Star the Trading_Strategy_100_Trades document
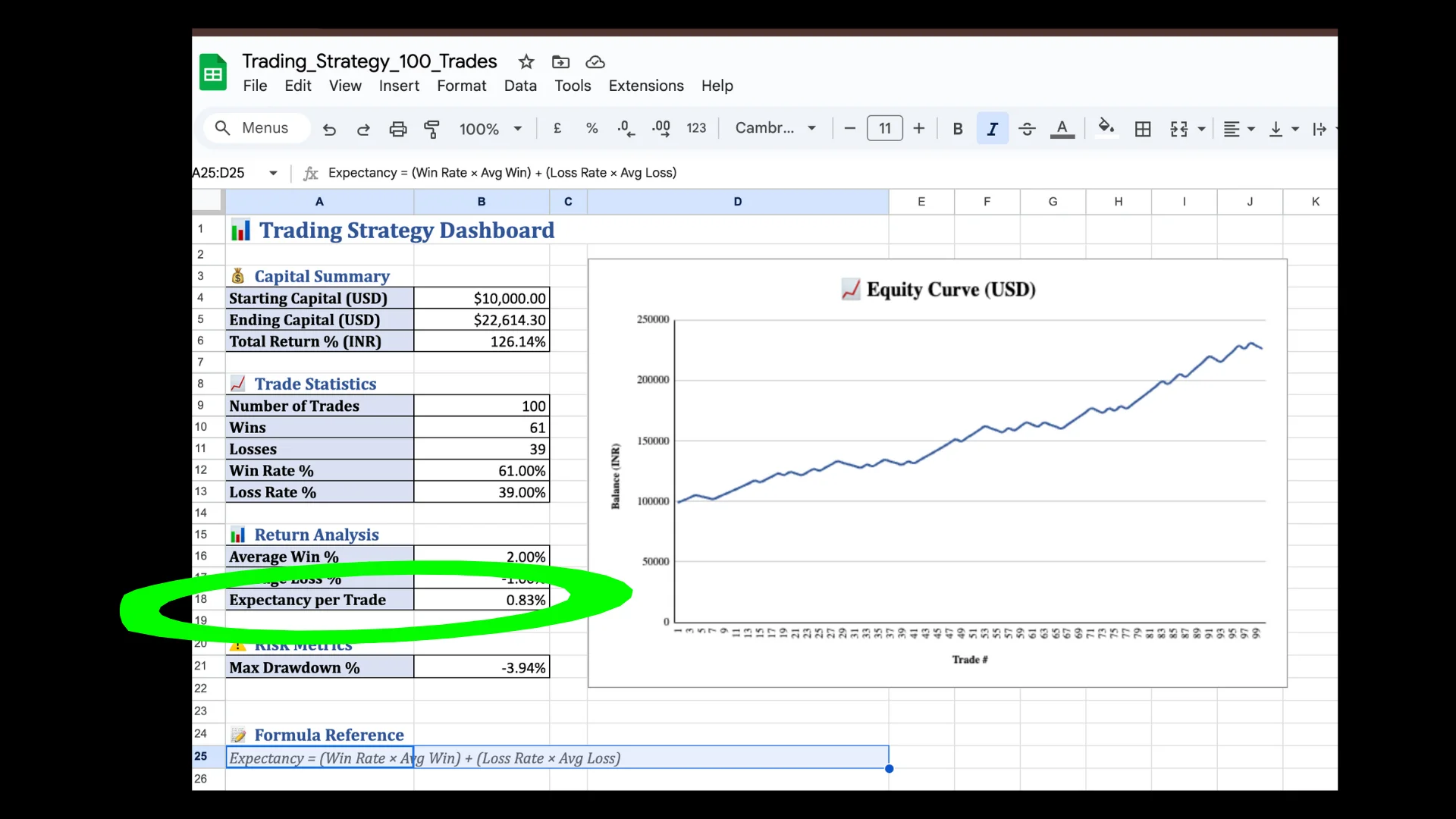This screenshot has width=1456, height=819. point(526,61)
